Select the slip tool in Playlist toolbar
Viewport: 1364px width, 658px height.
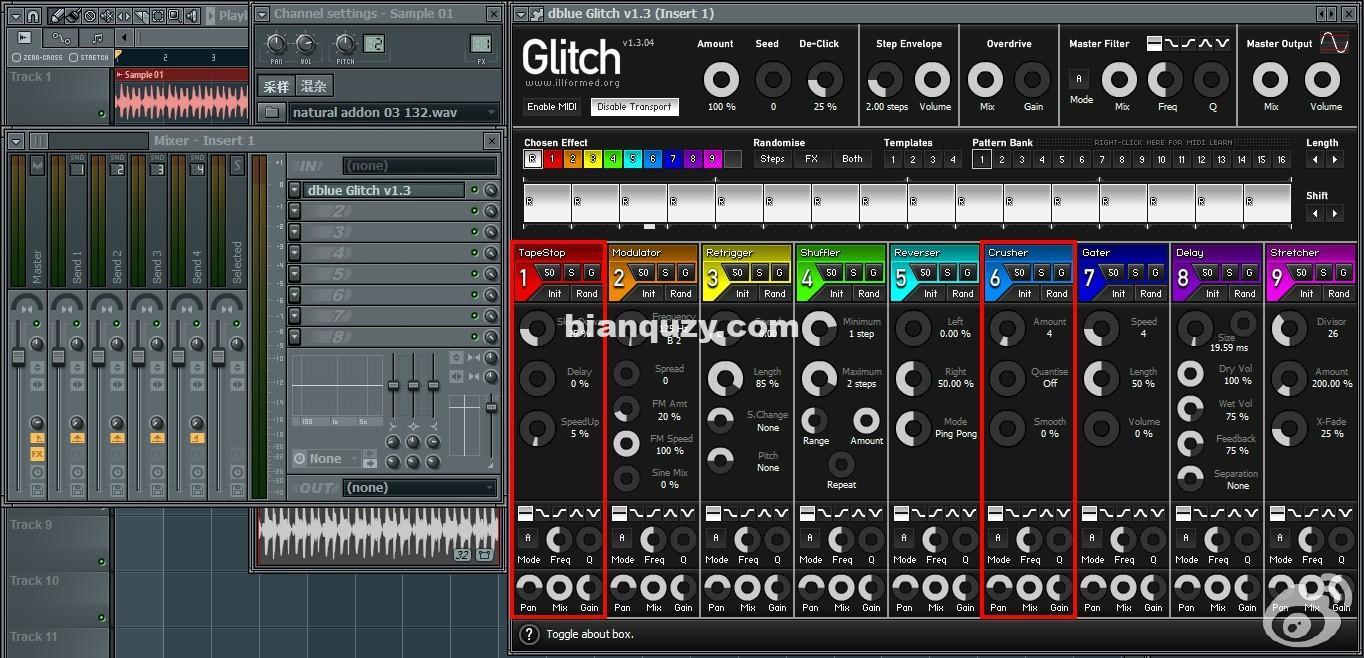[x=123, y=16]
